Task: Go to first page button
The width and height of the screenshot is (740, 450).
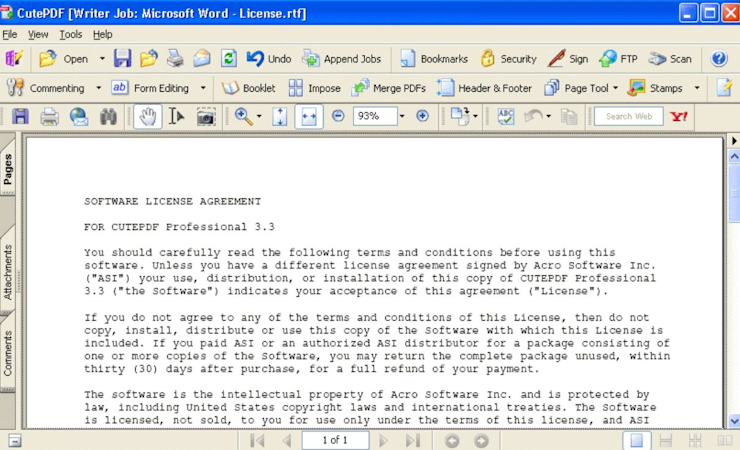Action: [x=257, y=441]
